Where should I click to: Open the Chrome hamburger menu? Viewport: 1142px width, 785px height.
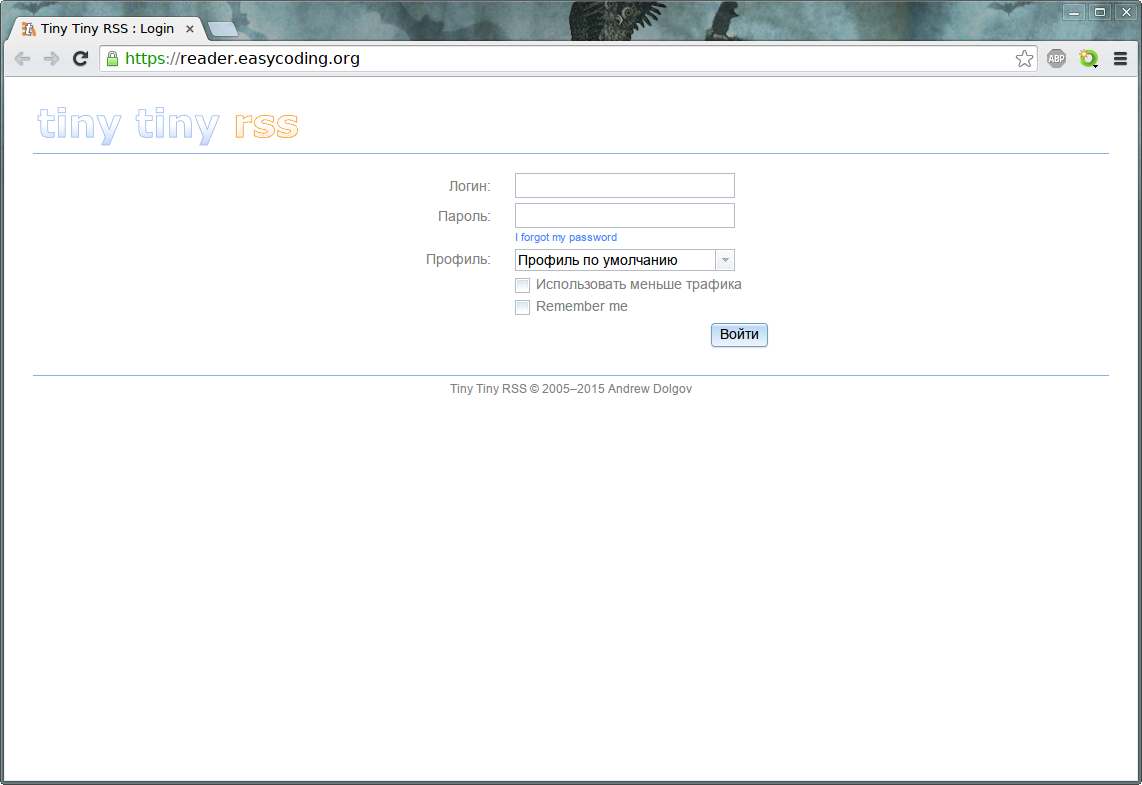pyautogui.click(x=1121, y=59)
